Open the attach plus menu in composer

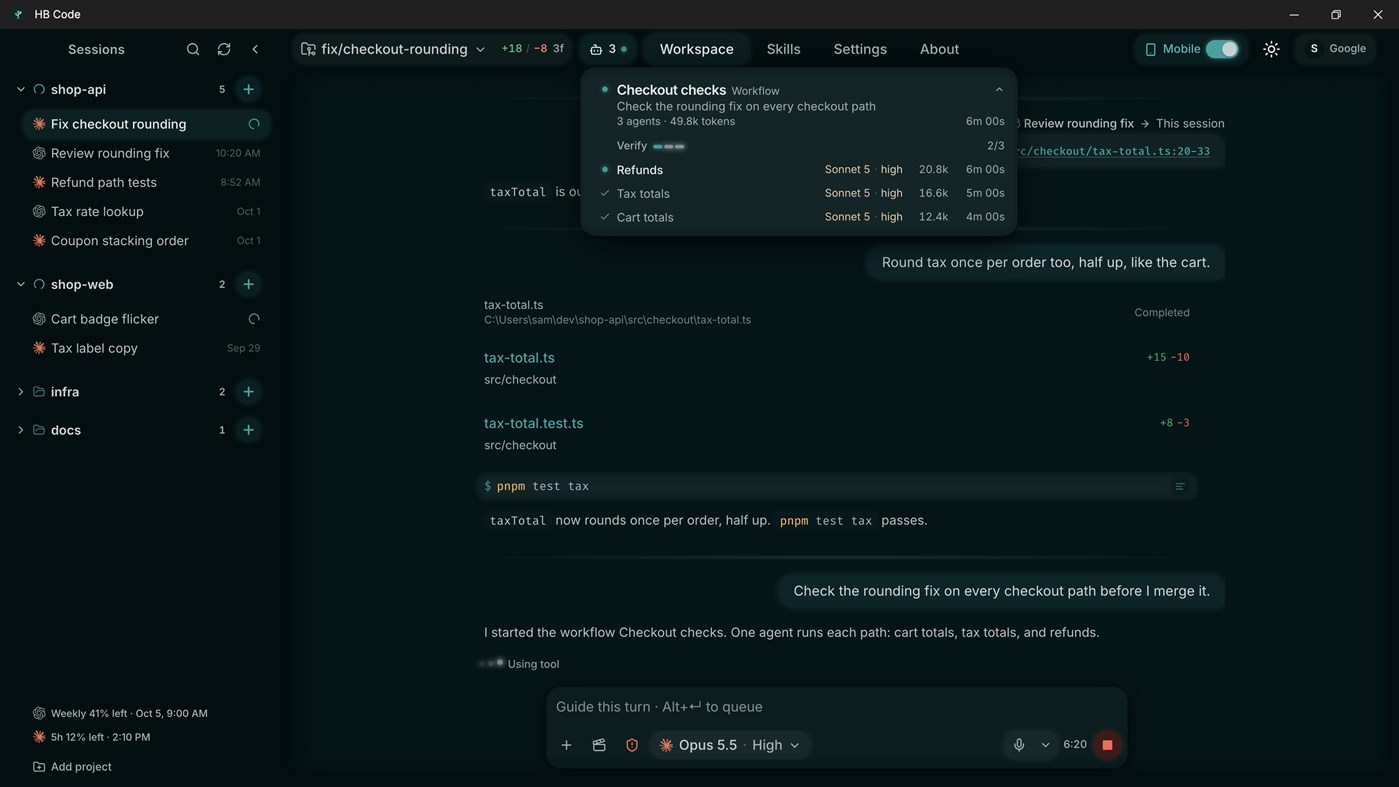point(566,745)
